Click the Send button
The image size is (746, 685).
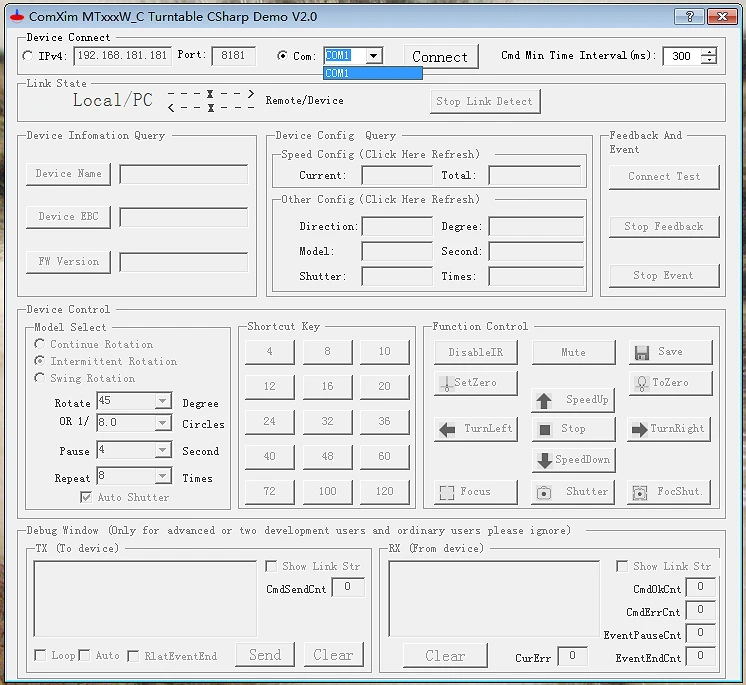265,655
